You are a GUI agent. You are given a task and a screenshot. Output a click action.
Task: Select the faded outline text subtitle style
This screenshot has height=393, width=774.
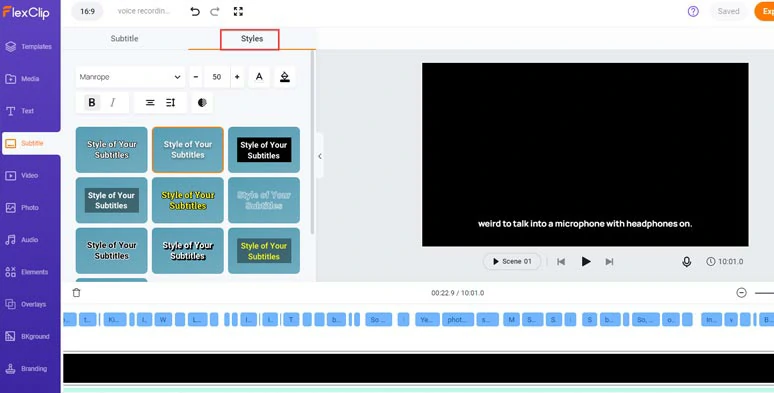[264, 200]
